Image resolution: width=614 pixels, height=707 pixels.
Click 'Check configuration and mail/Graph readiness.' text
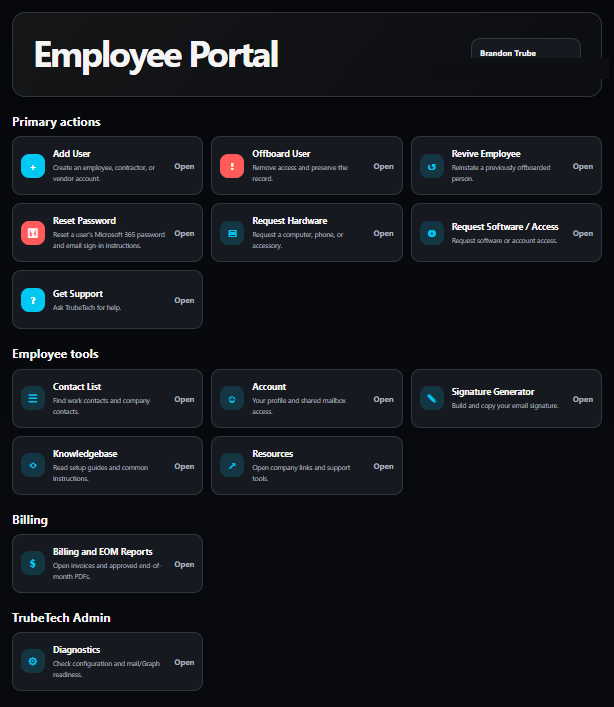[106, 669]
